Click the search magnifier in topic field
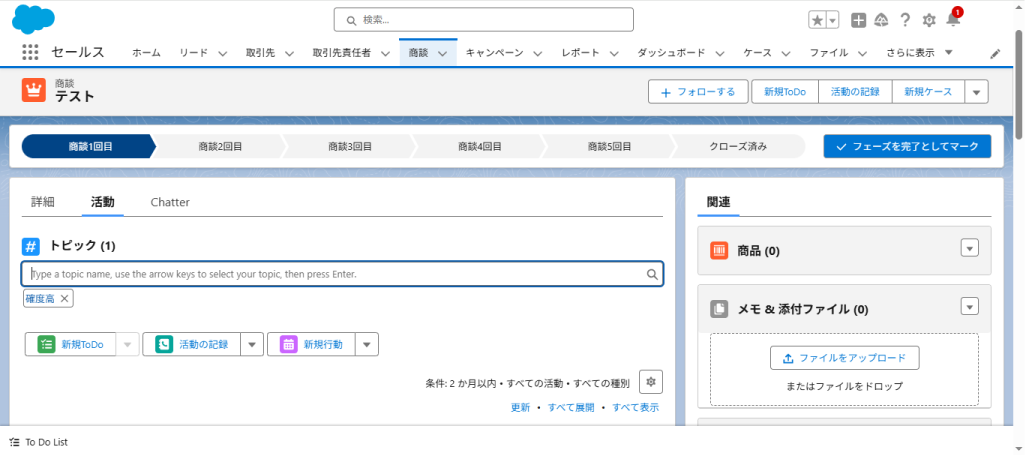Image resolution: width=1025 pixels, height=455 pixels. [652, 275]
